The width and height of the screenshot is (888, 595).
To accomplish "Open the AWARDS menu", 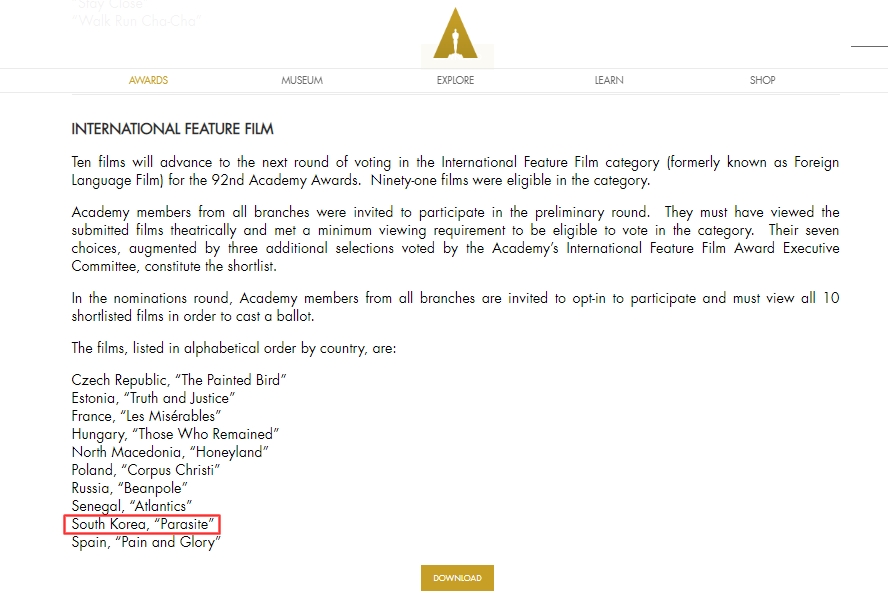I will point(148,80).
